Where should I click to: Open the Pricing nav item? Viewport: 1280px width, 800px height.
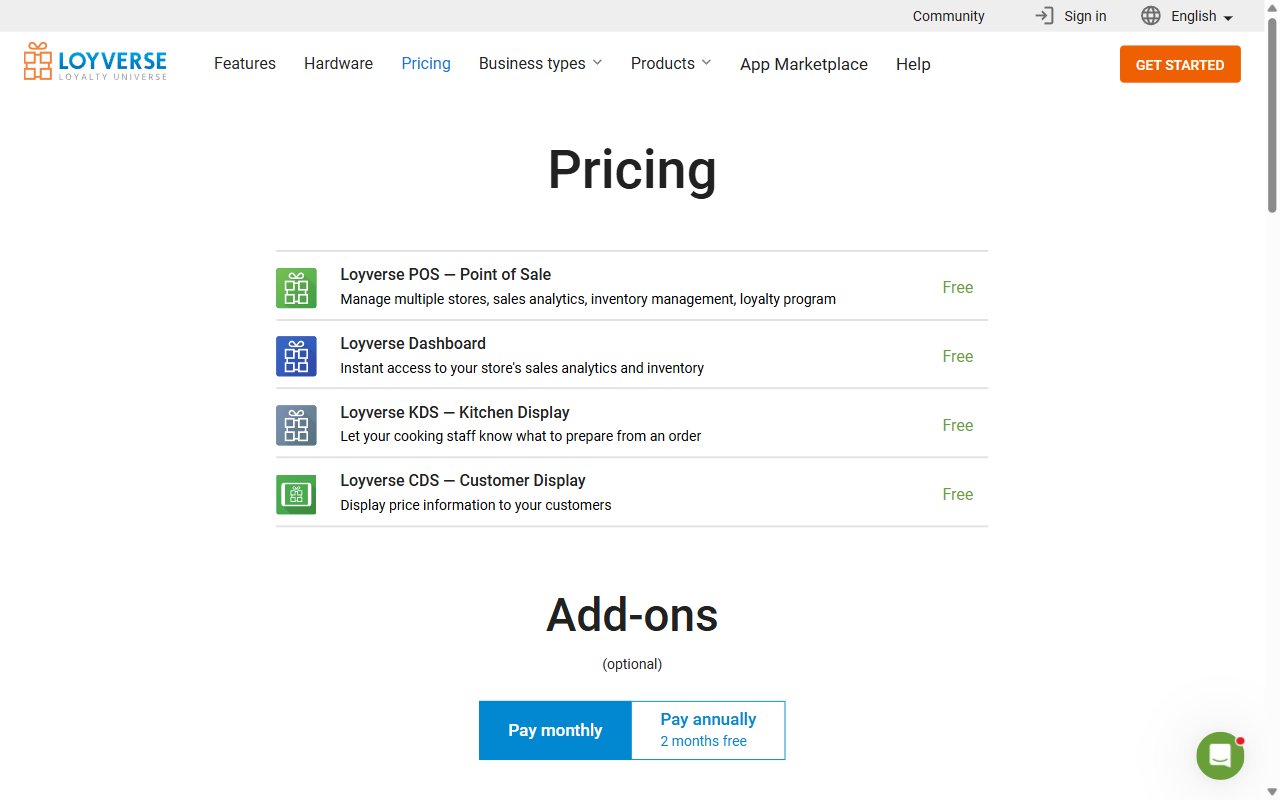426,63
